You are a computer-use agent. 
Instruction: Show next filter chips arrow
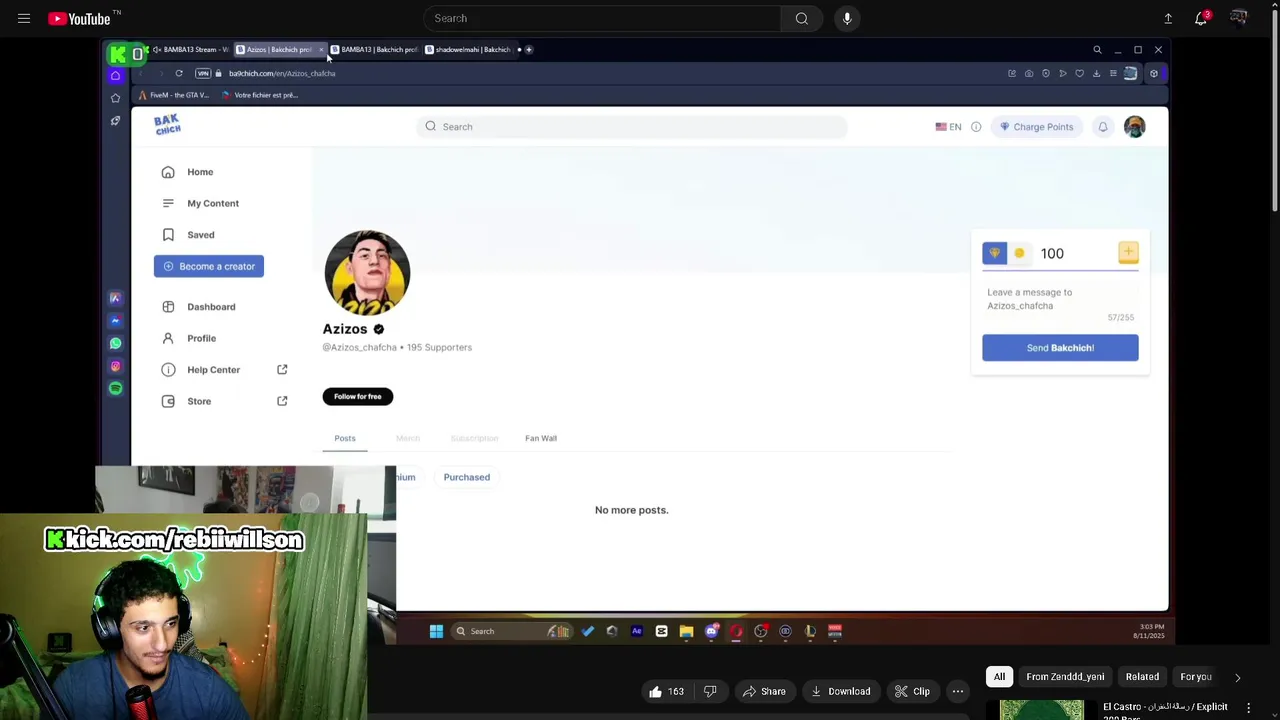1237,677
